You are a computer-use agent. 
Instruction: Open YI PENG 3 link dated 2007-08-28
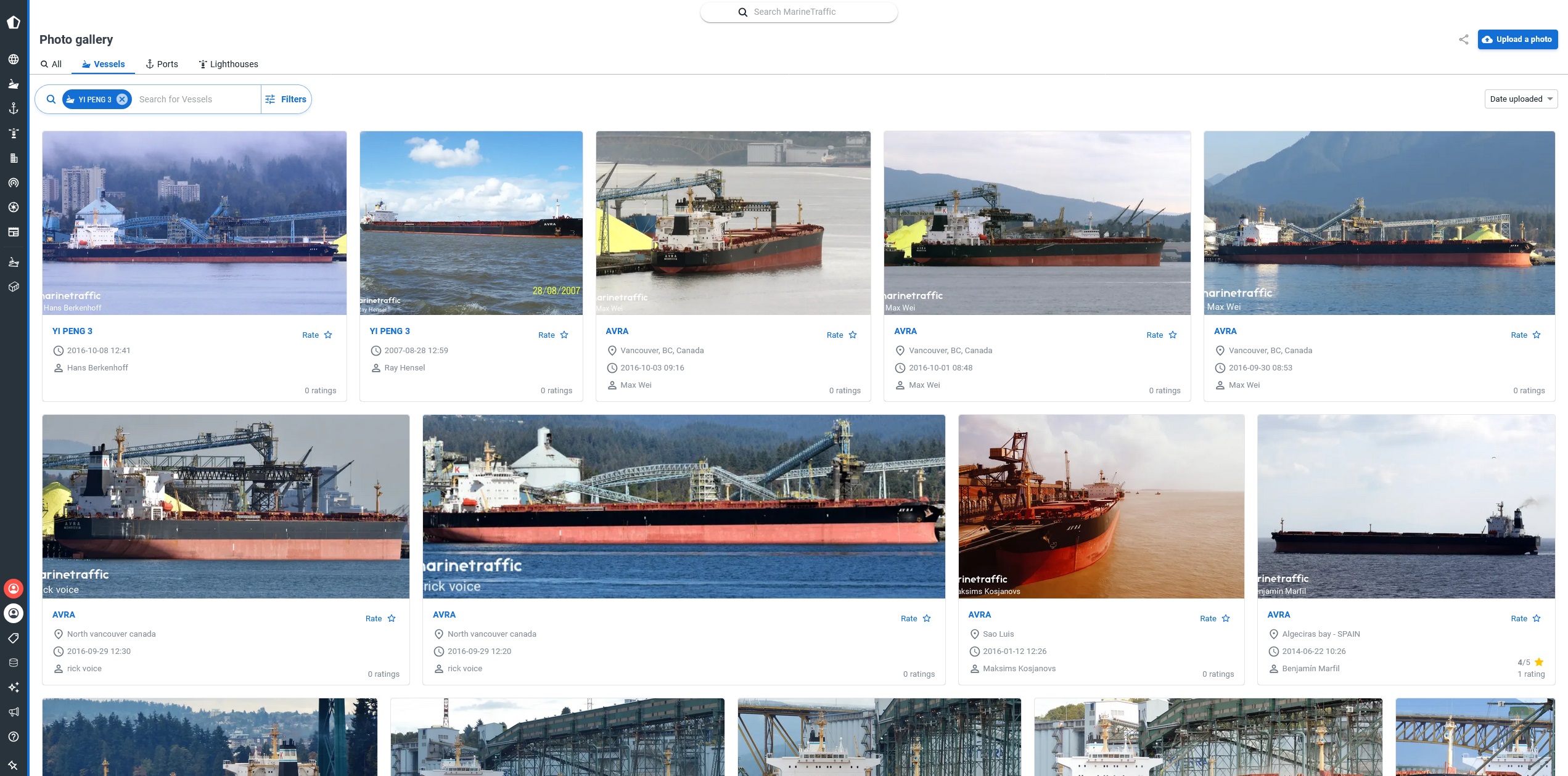coord(390,331)
